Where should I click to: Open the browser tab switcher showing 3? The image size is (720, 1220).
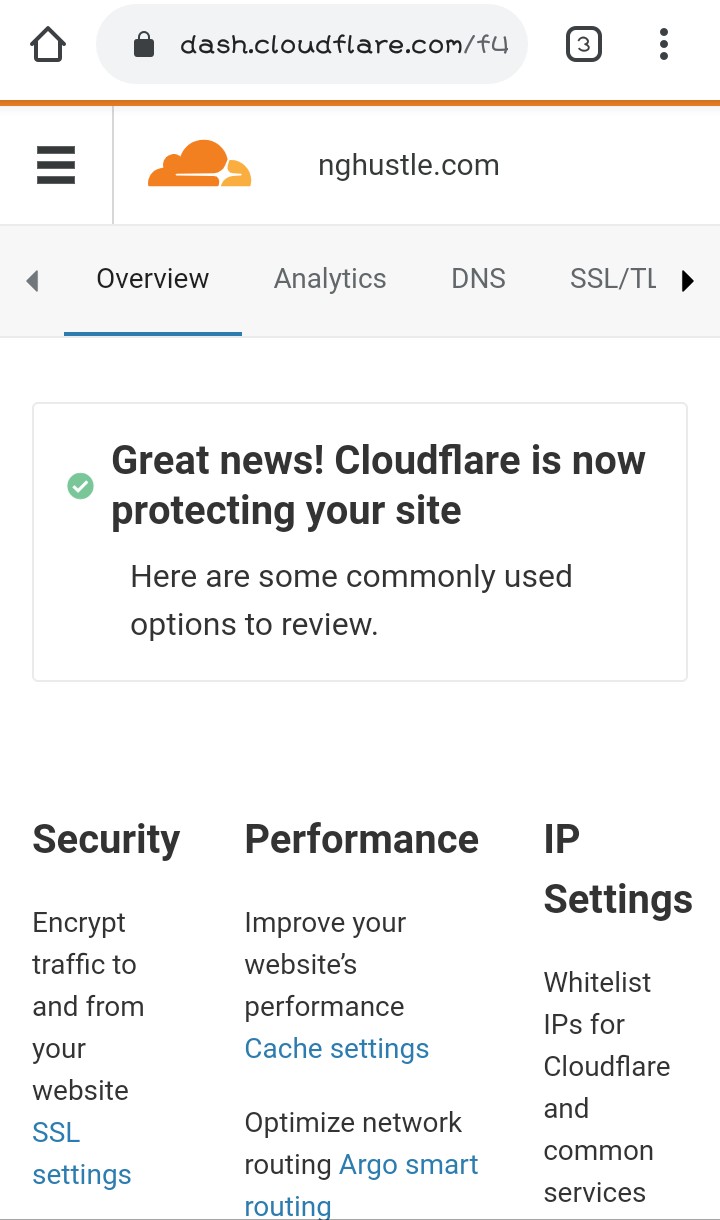[x=584, y=44]
